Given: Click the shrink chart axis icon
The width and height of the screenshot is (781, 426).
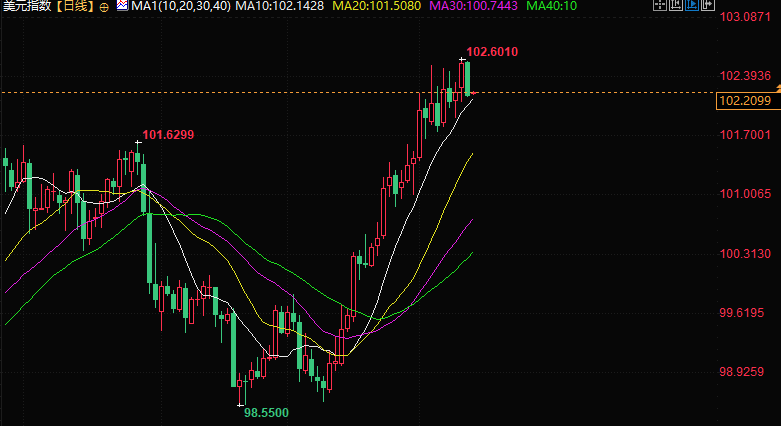Looking at the screenshot, I should [676, 5].
